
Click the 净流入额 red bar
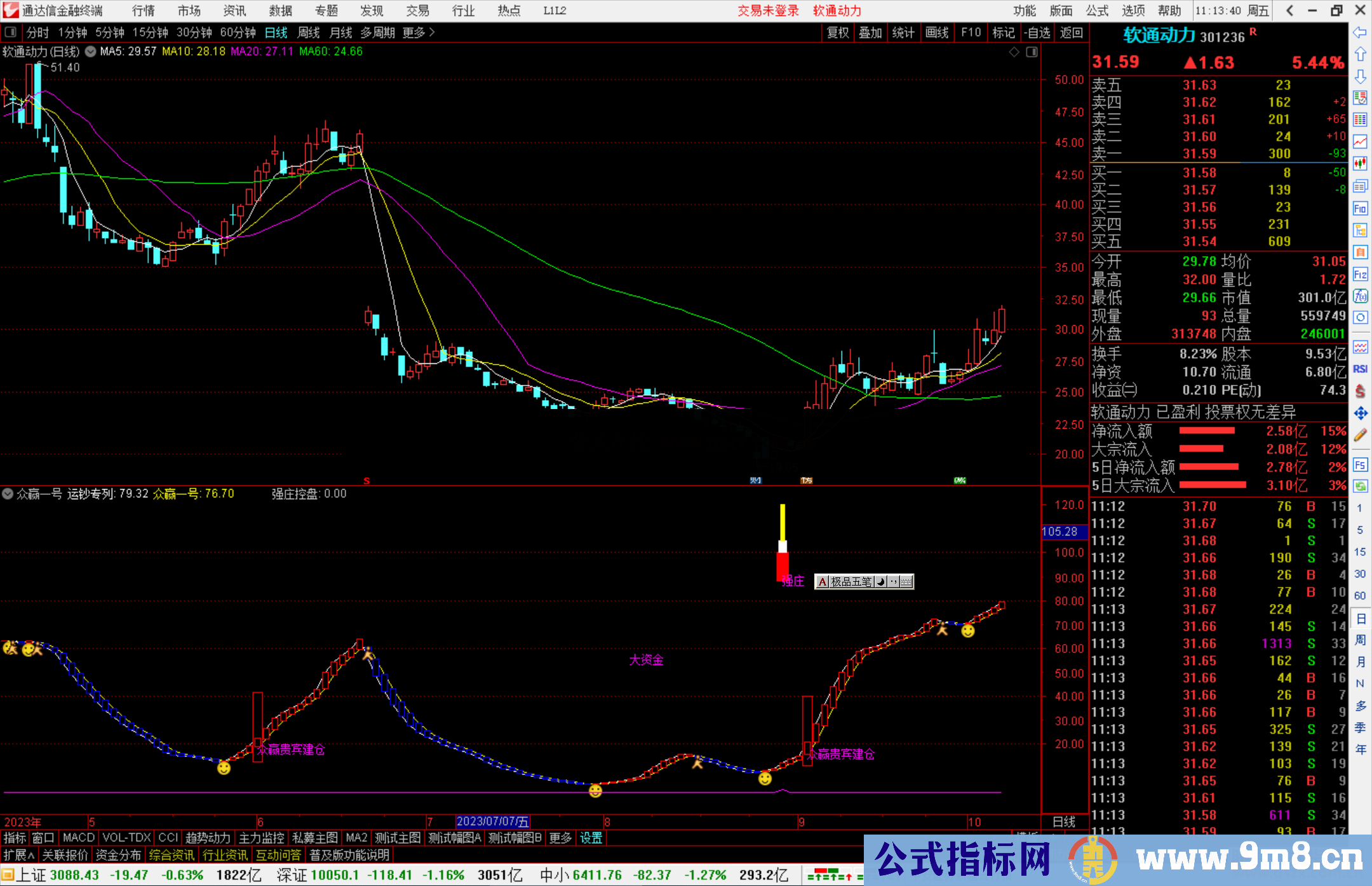(x=1206, y=431)
